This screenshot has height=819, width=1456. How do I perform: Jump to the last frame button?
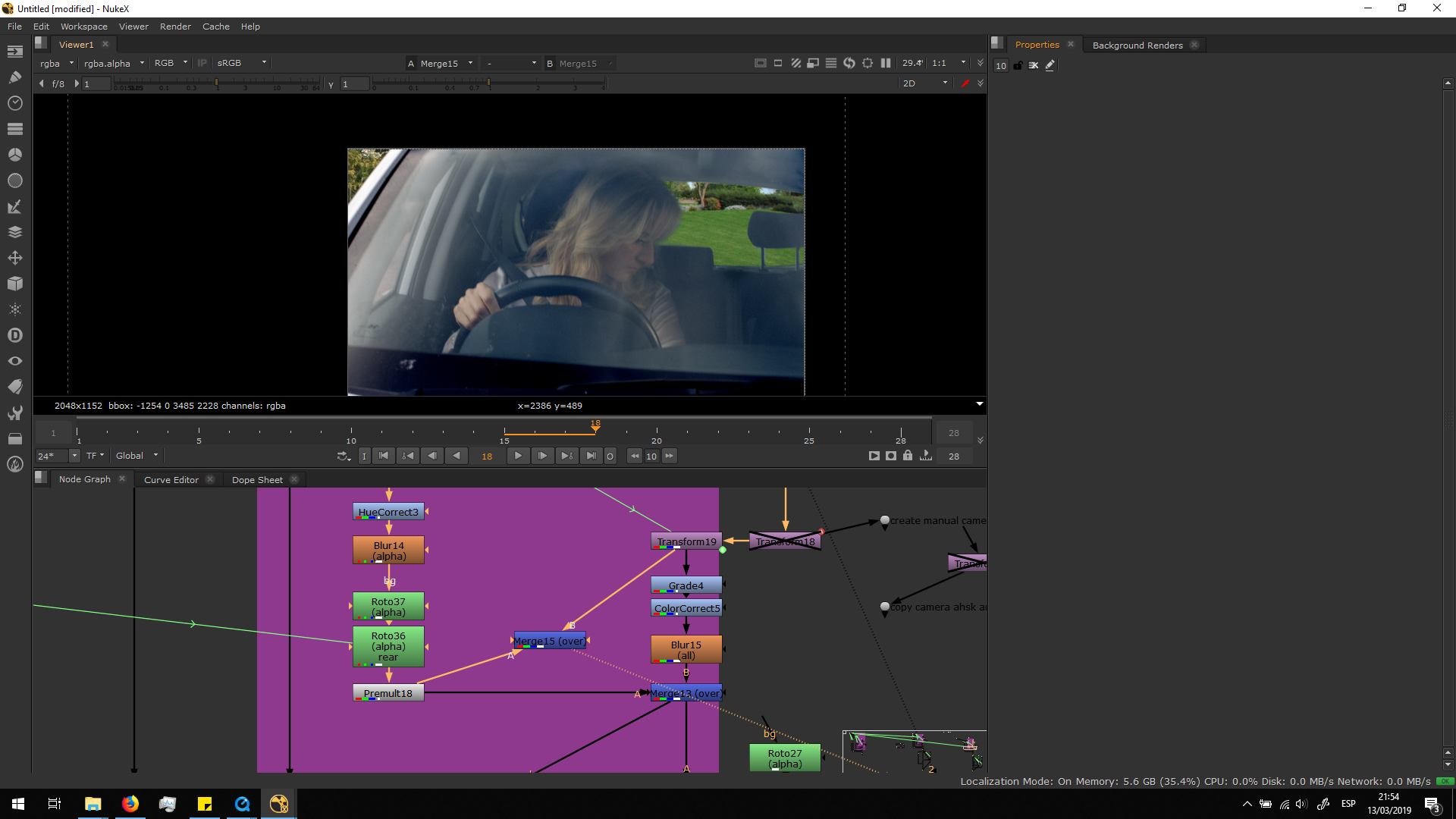click(x=591, y=456)
